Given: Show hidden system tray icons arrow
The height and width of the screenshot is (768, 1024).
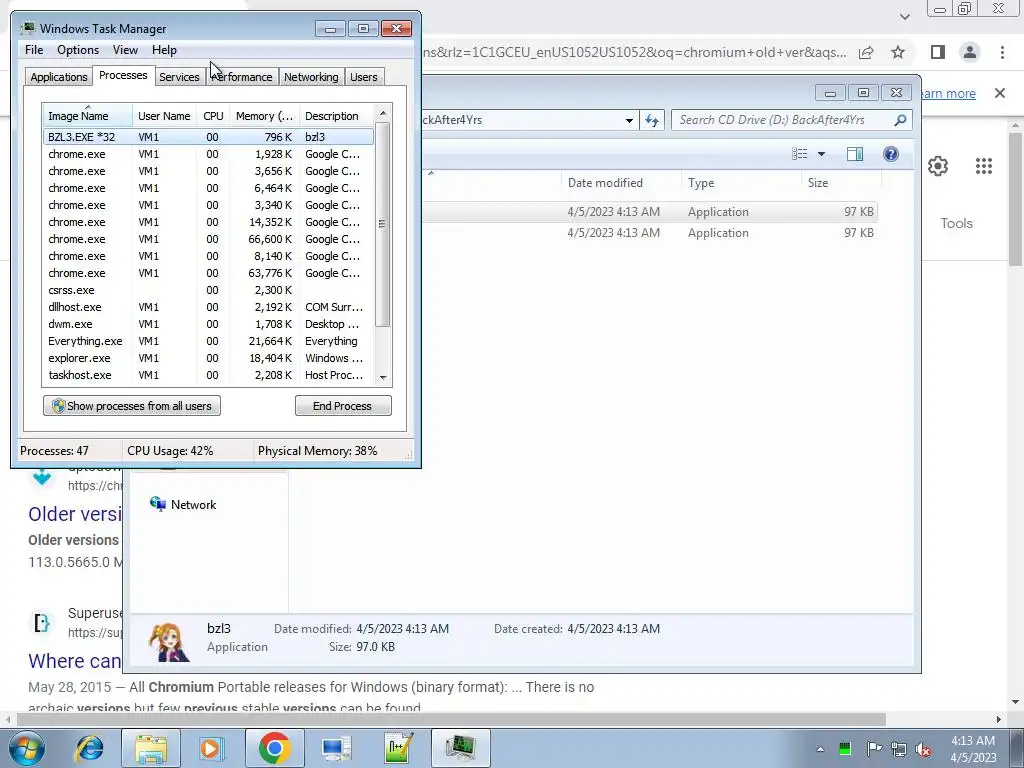Looking at the screenshot, I should coord(820,749).
